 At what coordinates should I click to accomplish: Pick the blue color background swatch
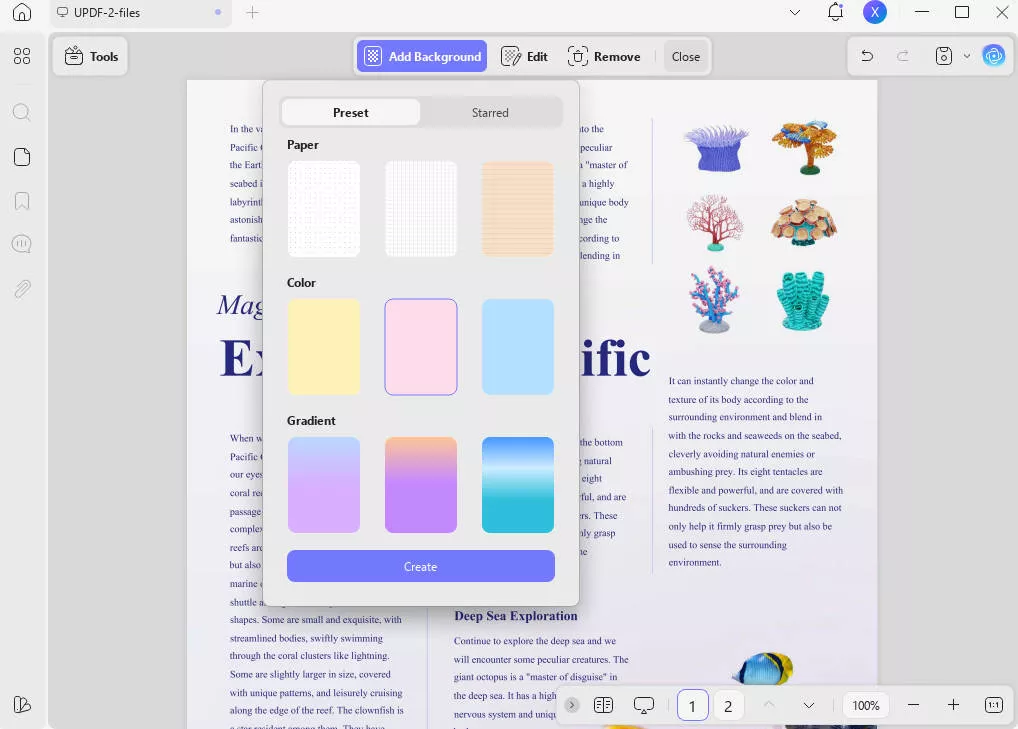click(518, 347)
